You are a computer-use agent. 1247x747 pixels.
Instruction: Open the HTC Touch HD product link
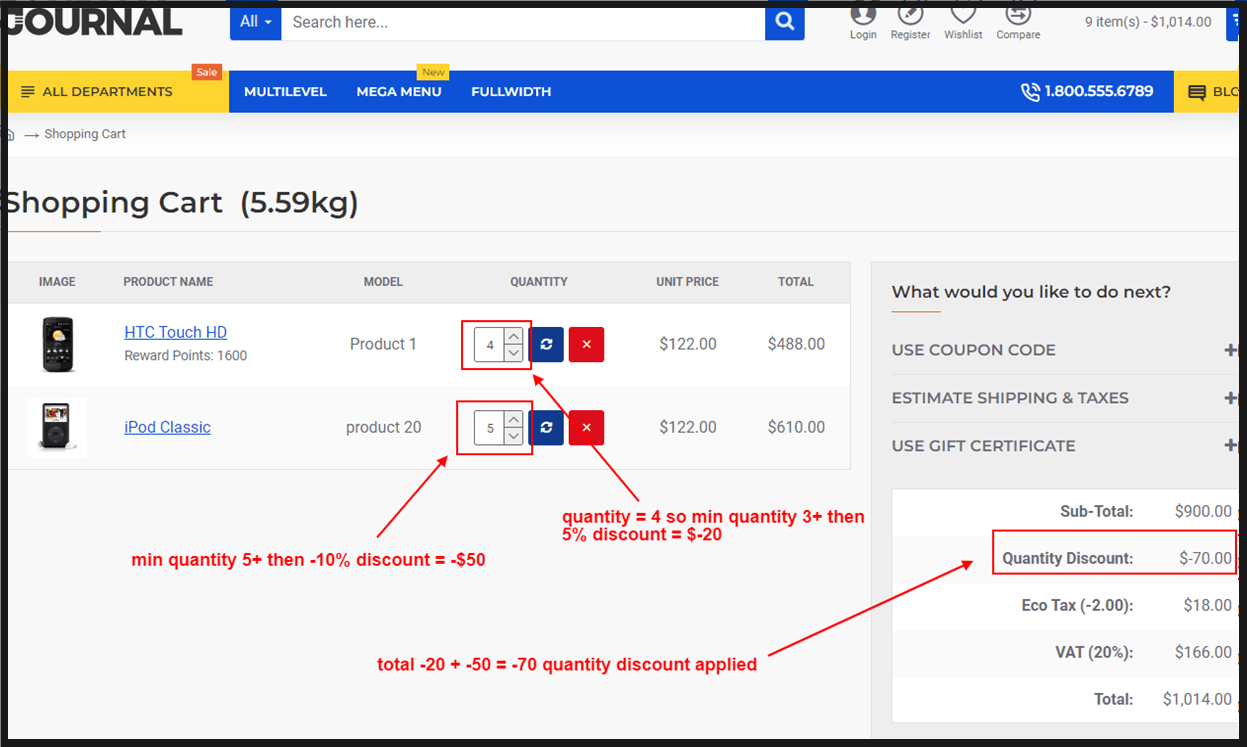pyautogui.click(x=175, y=331)
